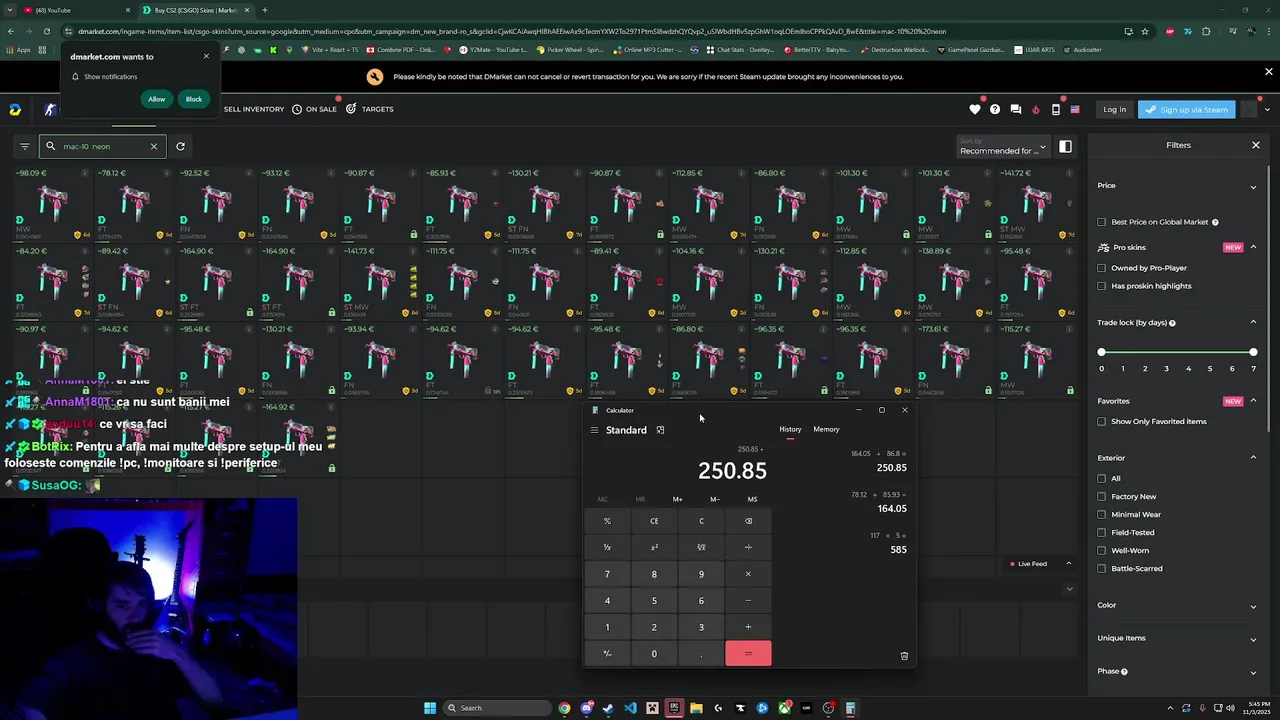Expand the Phase filter section

click(x=1253, y=672)
